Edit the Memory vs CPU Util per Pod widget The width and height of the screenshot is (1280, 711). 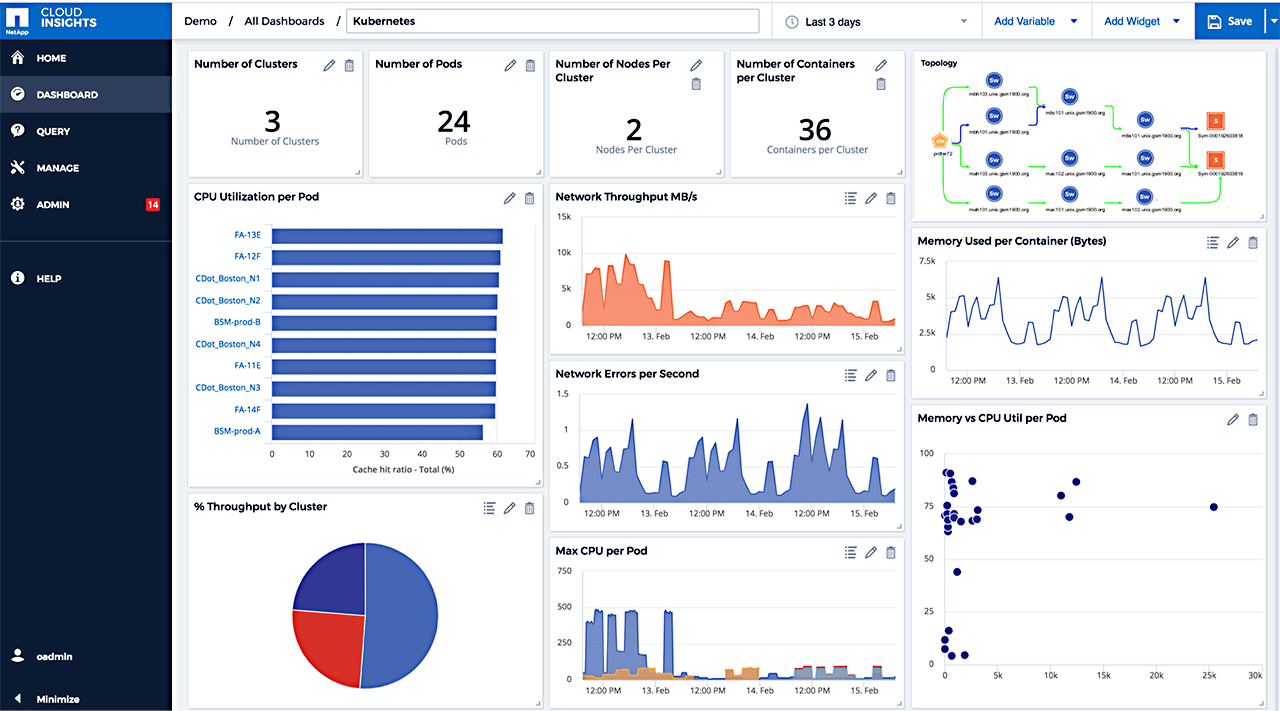point(1233,419)
